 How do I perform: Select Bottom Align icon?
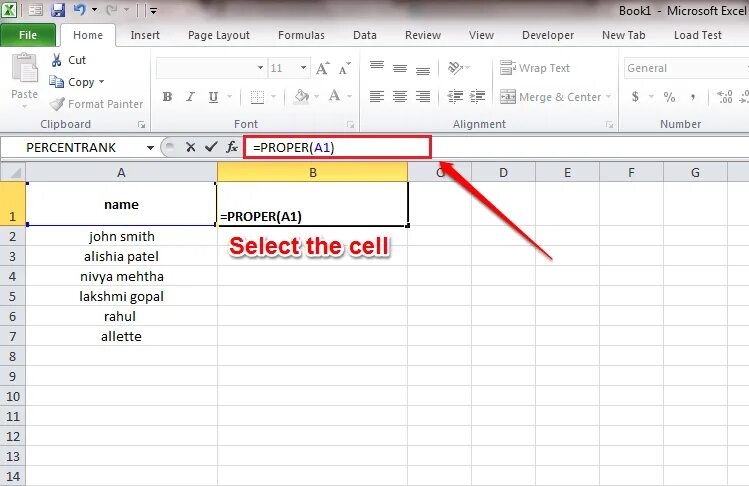[423, 70]
